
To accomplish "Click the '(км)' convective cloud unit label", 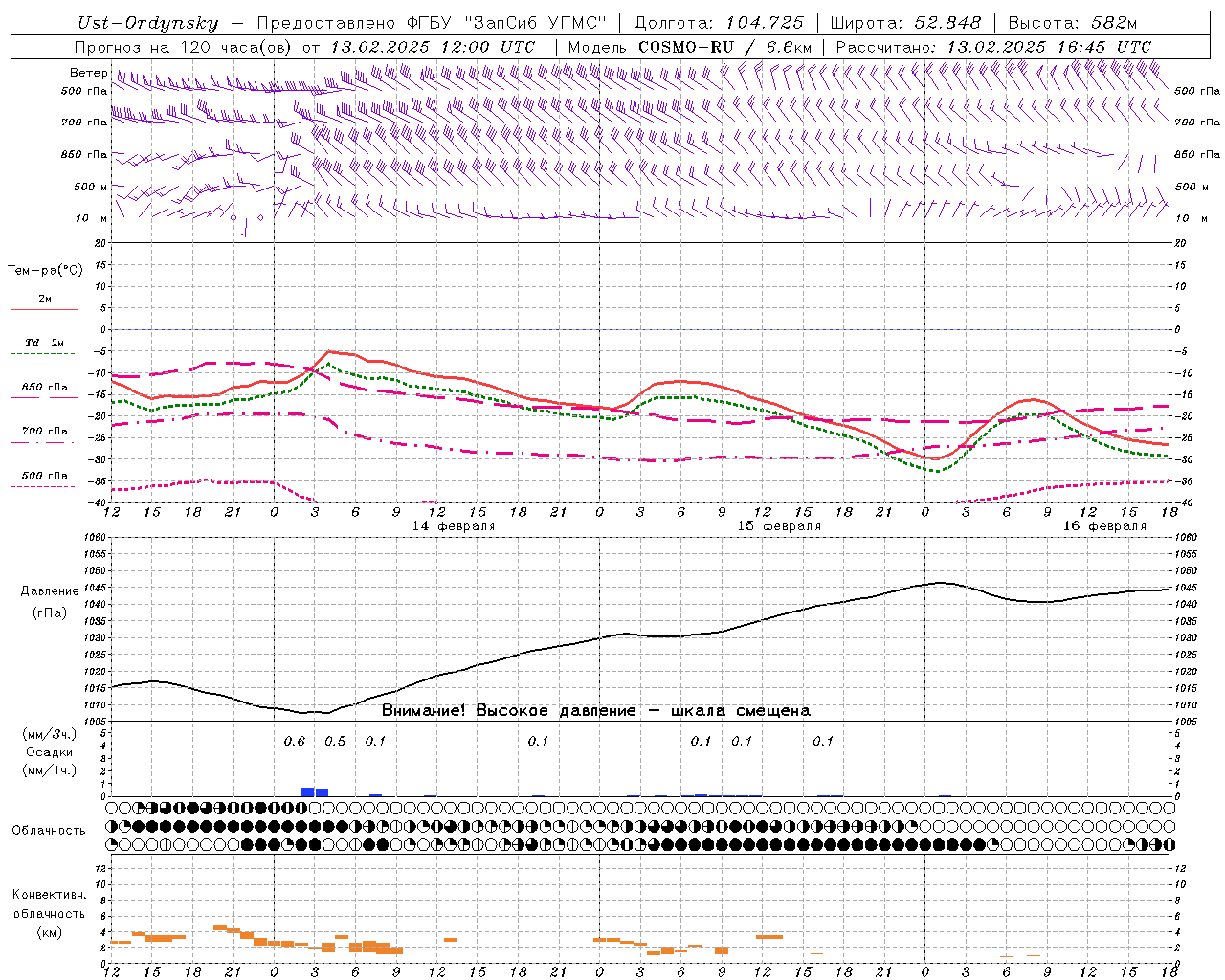I will point(50,933).
